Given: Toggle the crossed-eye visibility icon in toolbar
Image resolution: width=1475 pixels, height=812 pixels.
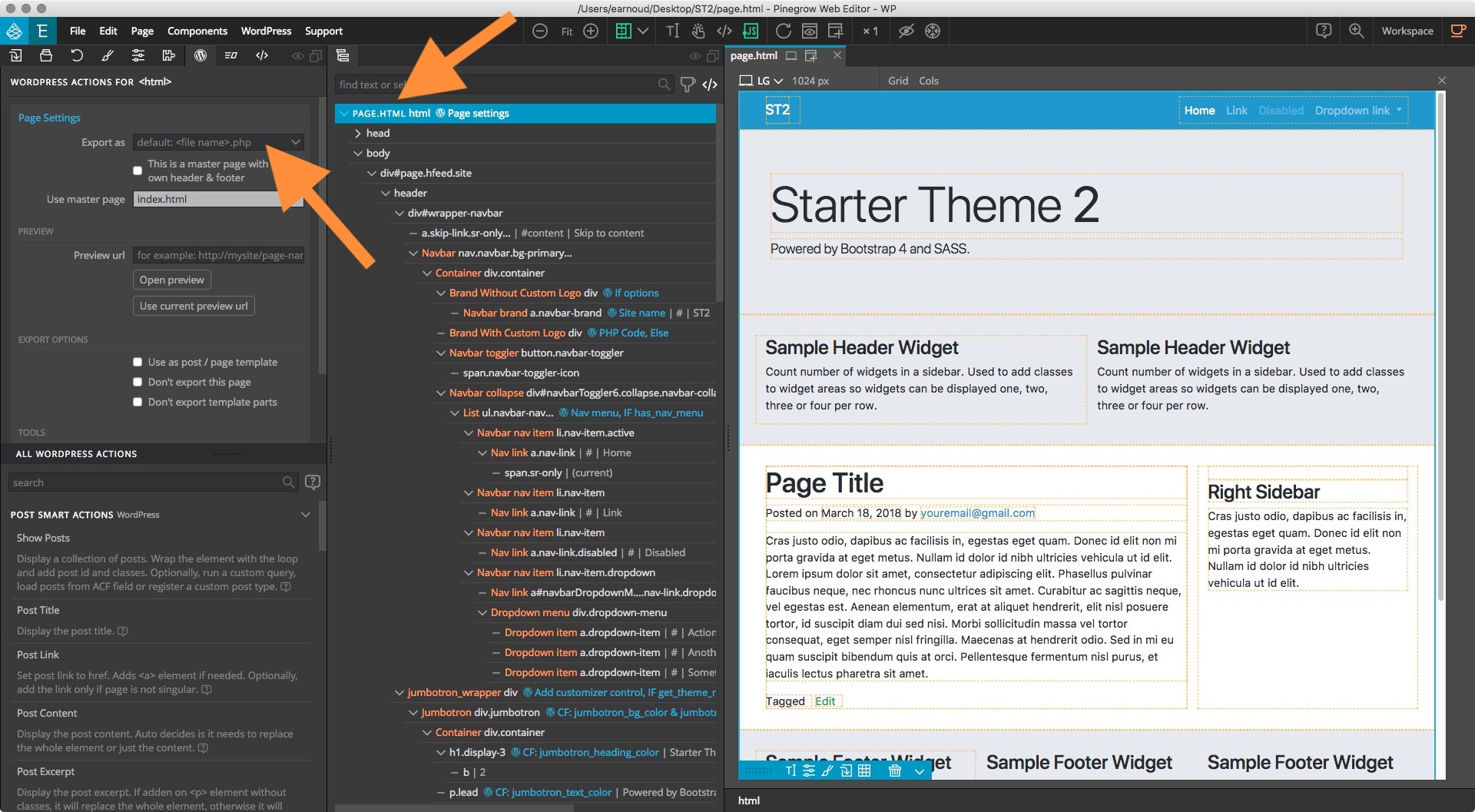Looking at the screenshot, I should click(x=907, y=31).
